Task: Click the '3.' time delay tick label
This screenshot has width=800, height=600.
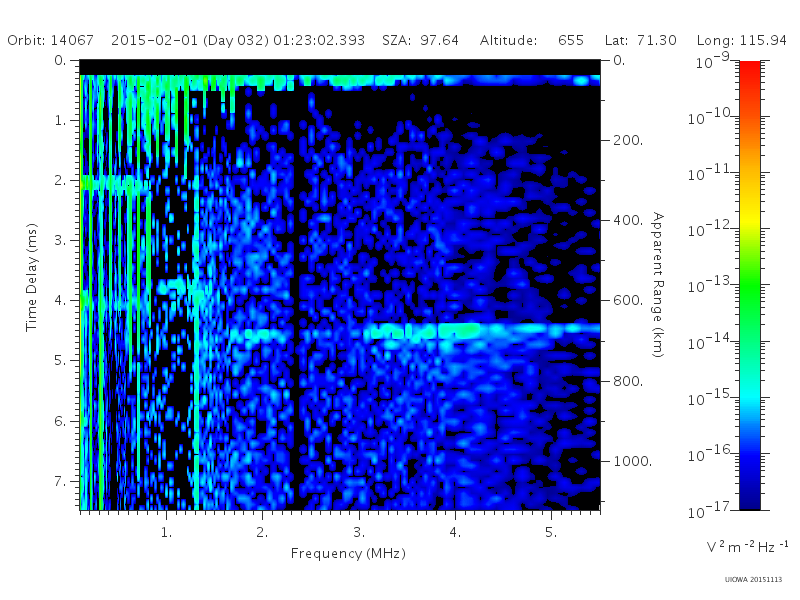Action: tap(60, 240)
